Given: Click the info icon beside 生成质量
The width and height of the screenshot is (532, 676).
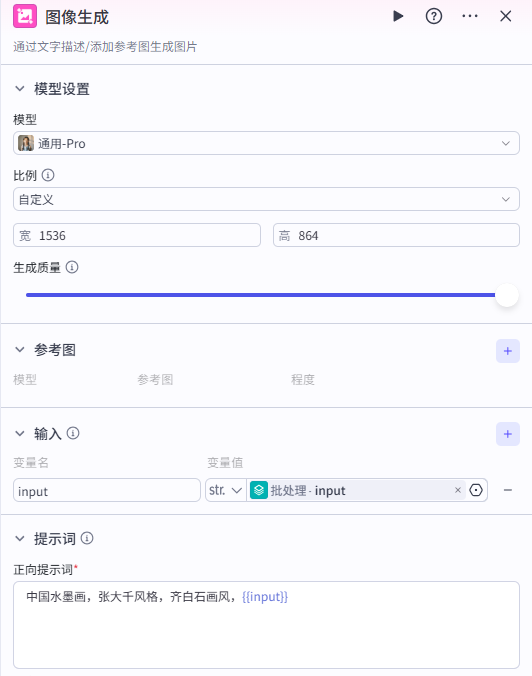Looking at the screenshot, I should (x=72, y=267).
